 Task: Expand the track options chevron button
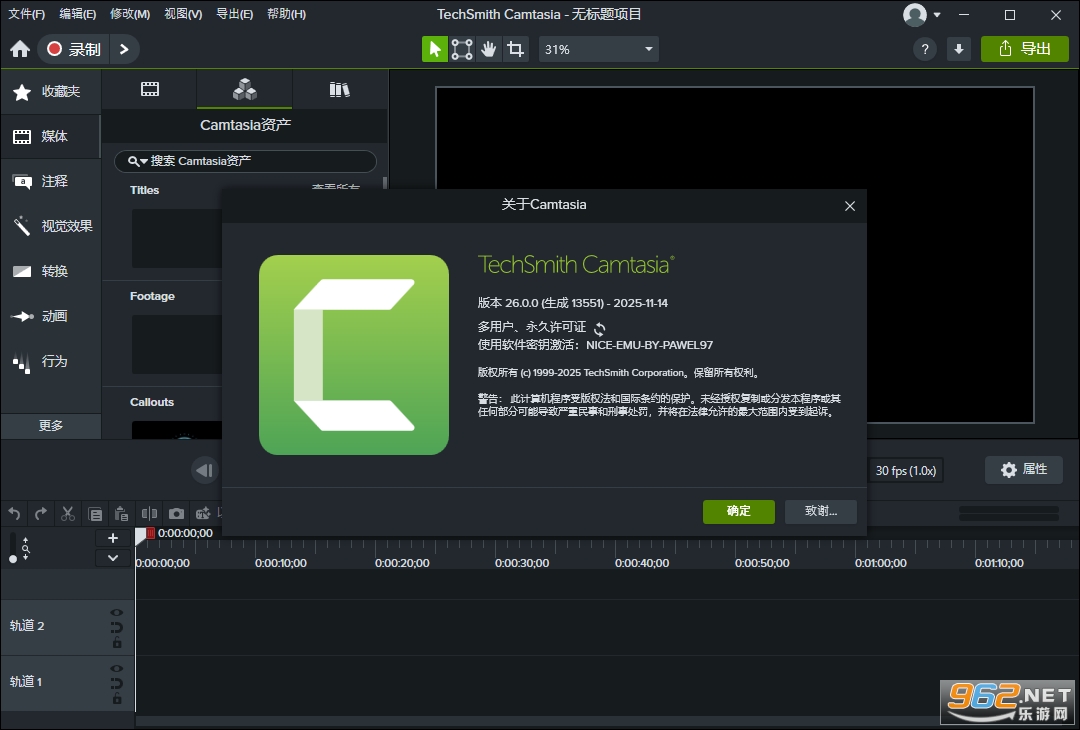pyautogui.click(x=113, y=558)
